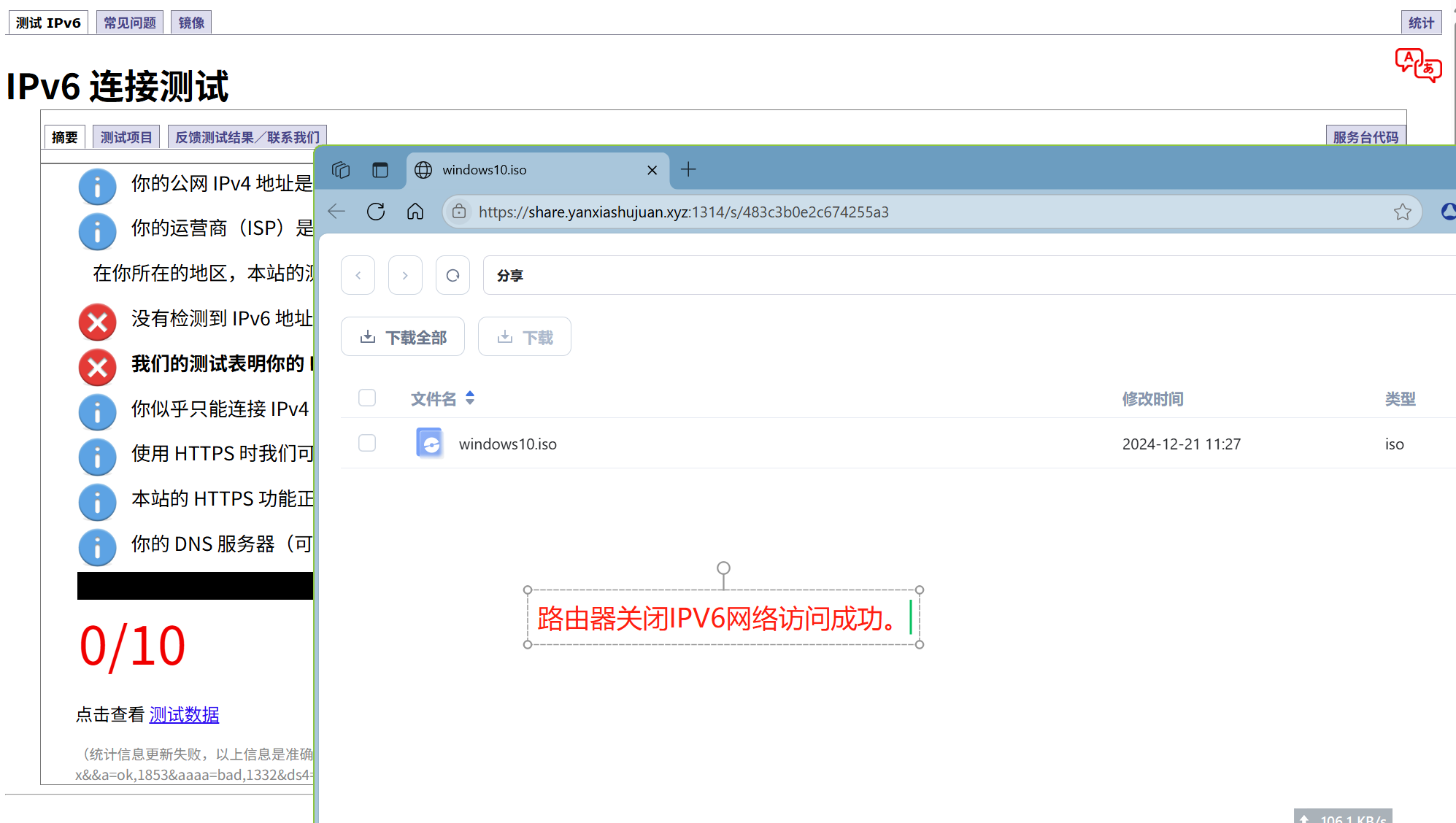Screen dimensions: 1456x823
Task: Click the red X beside 我们的测试表明
Action: click(x=97, y=367)
